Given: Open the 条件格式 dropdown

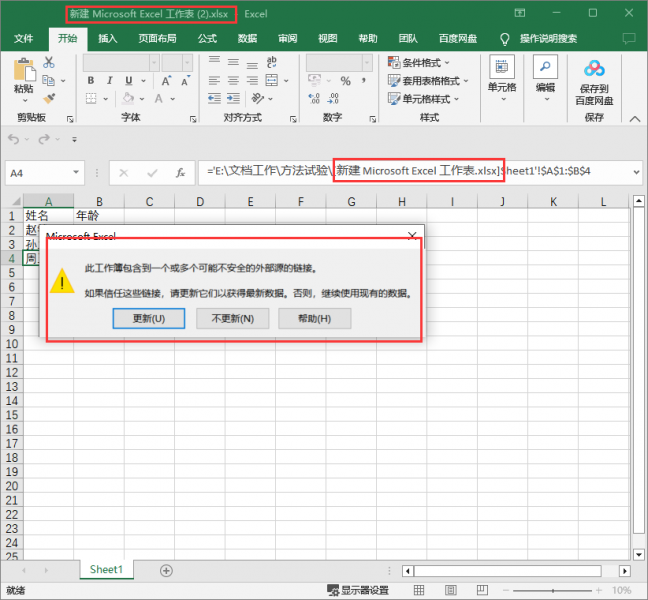Looking at the screenshot, I should [418, 63].
